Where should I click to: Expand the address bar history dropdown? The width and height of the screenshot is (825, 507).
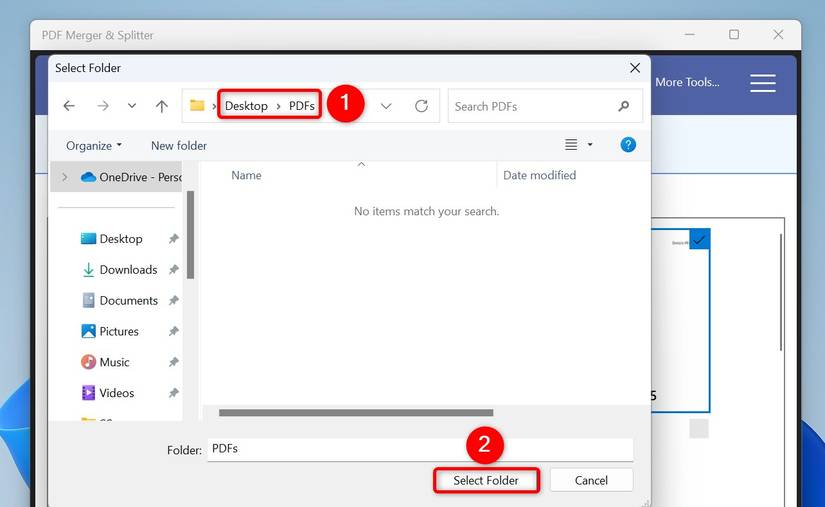pyautogui.click(x=386, y=106)
